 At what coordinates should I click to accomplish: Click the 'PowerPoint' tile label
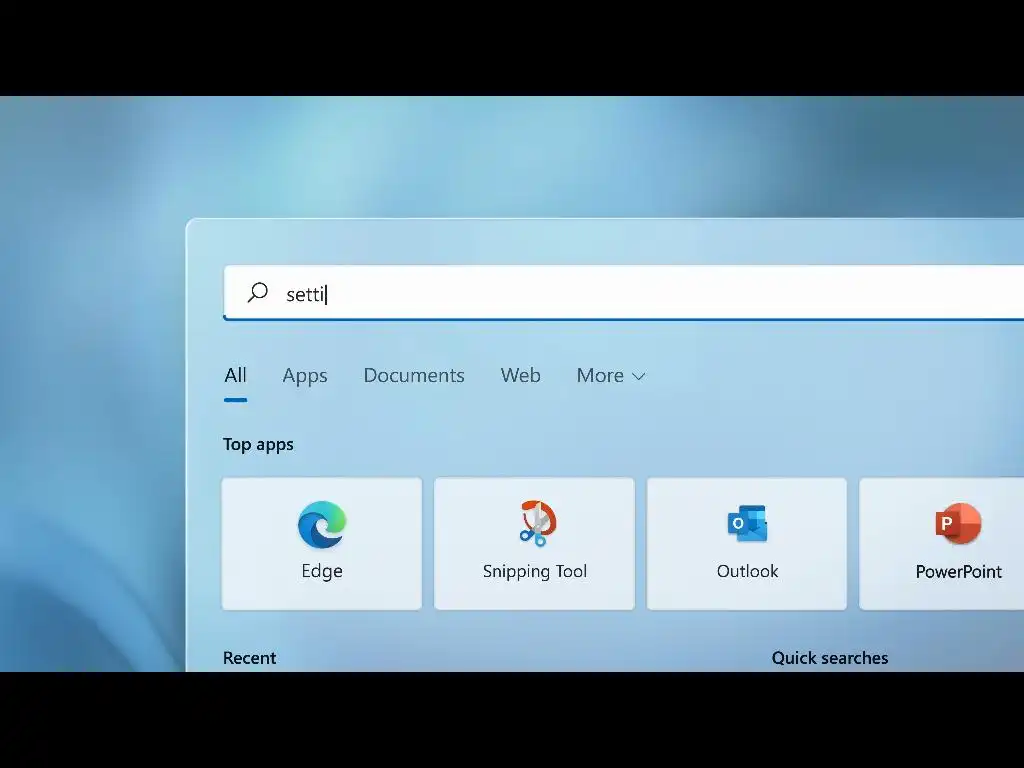click(958, 572)
